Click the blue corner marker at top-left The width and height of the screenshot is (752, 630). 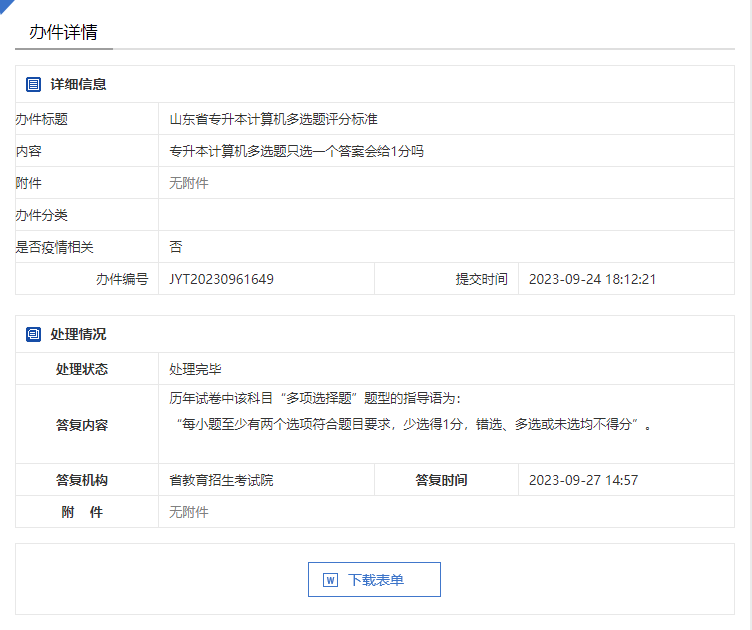tap(5, 4)
